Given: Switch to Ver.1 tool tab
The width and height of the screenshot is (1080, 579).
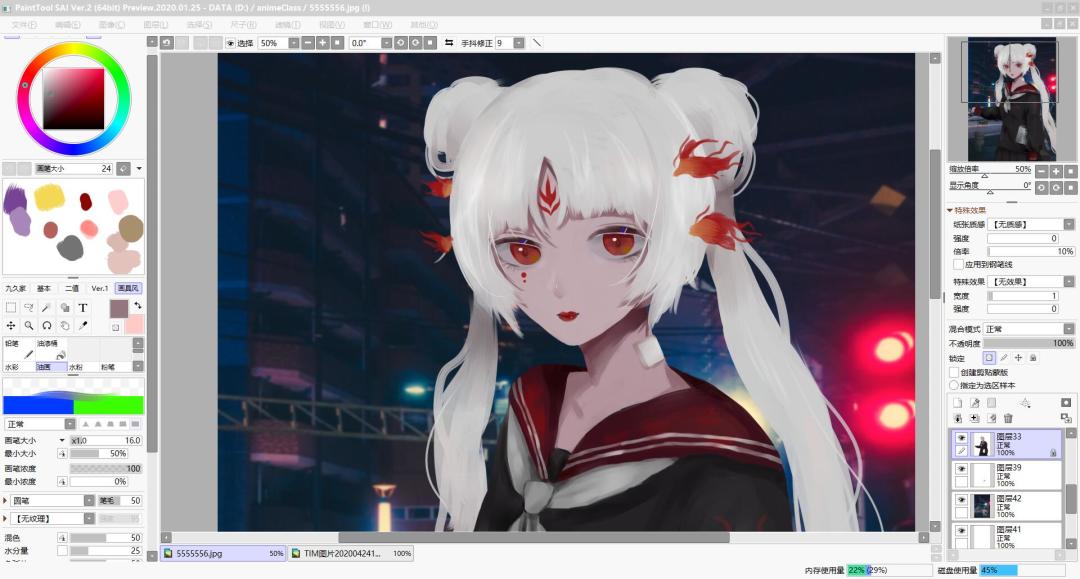Looking at the screenshot, I should [x=101, y=288].
